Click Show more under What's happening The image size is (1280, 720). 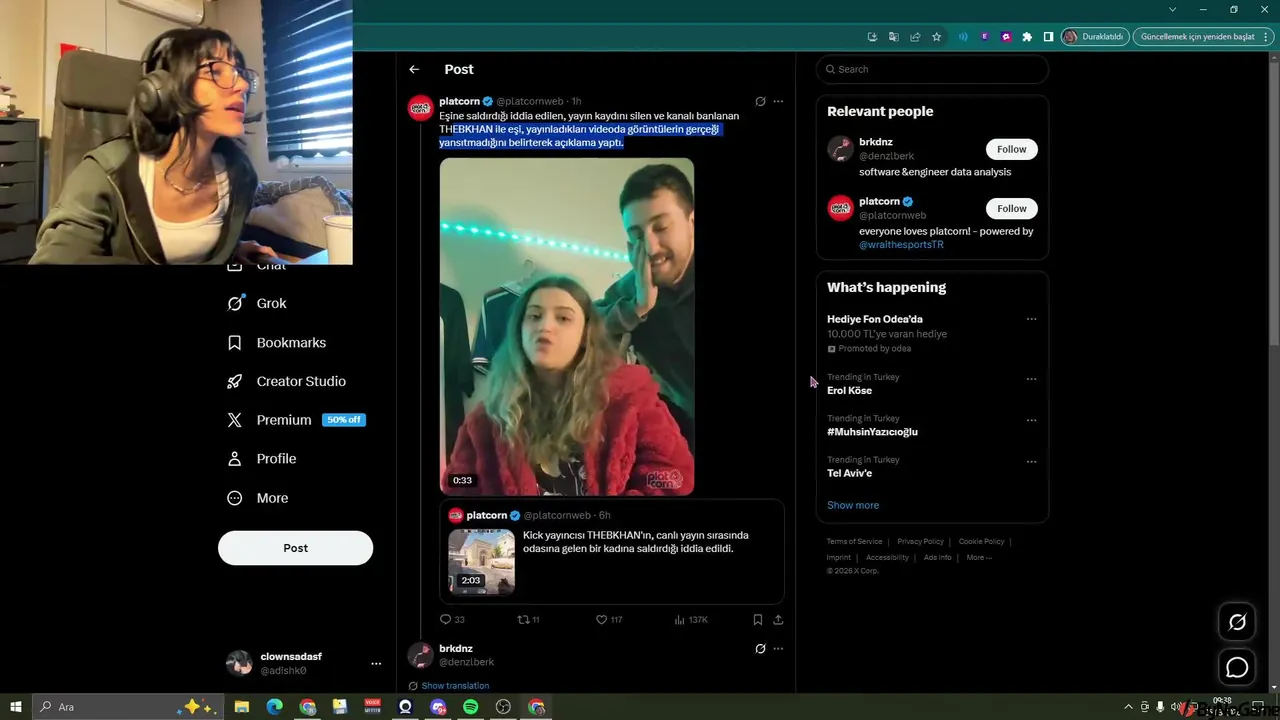[853, 505]
